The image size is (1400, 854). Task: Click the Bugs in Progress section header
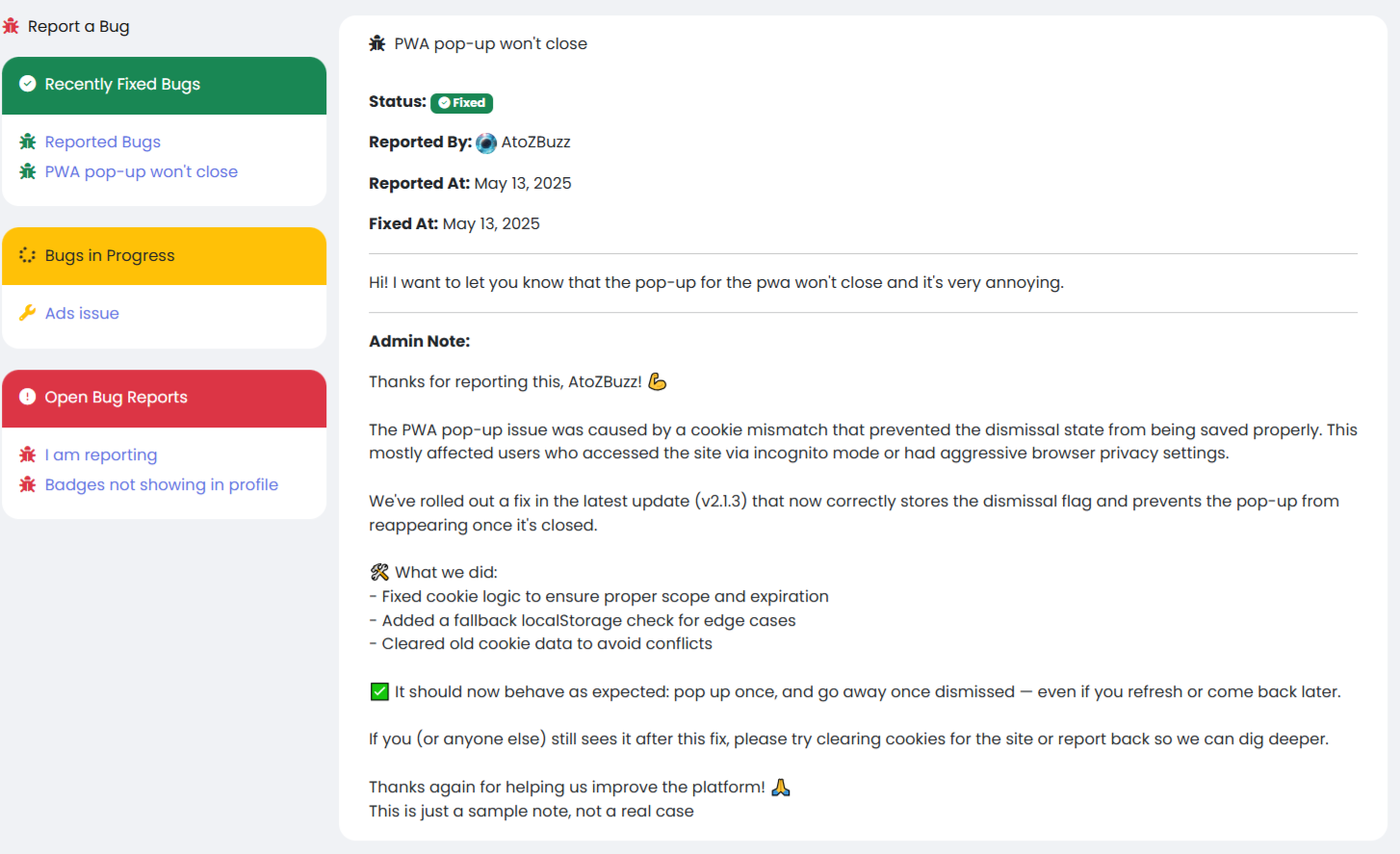point(164,255)
